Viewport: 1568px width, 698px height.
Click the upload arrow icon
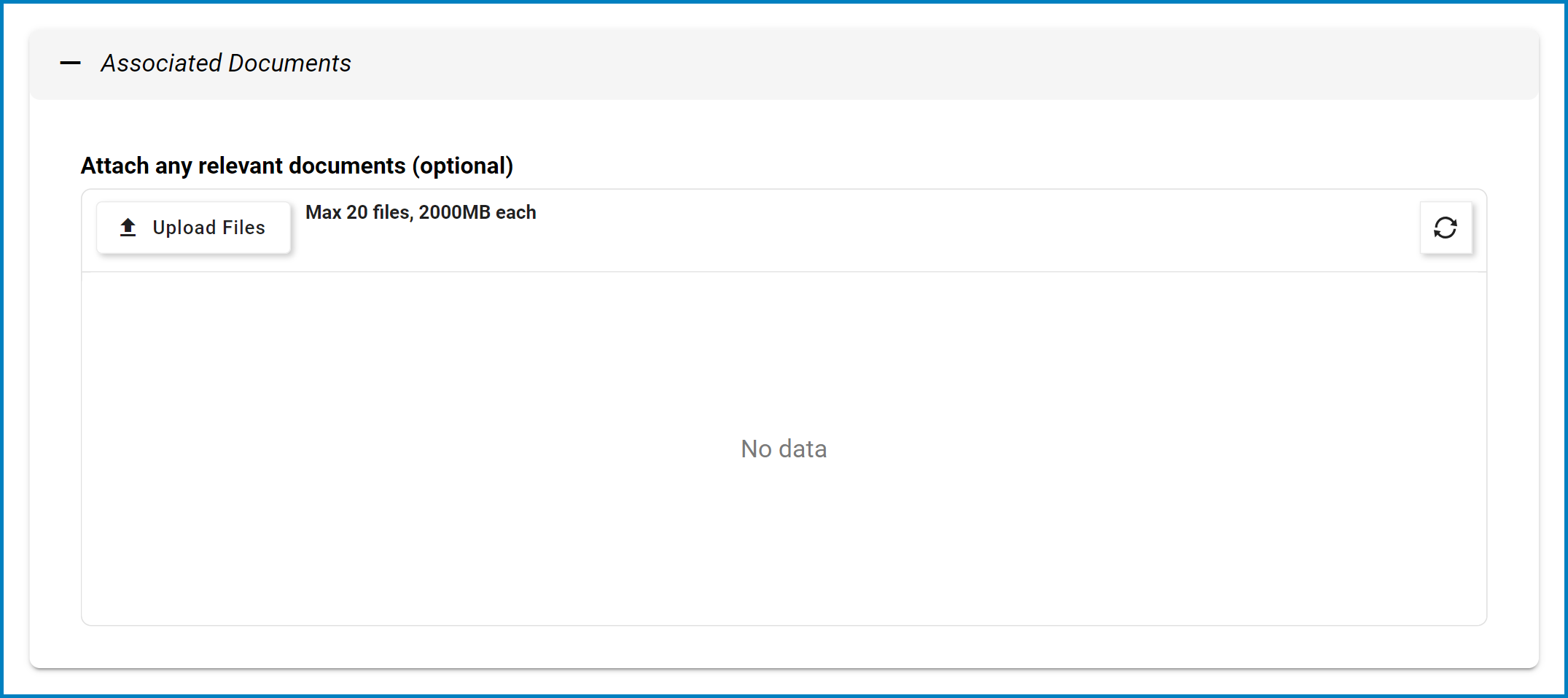click(x=128, y=228)
